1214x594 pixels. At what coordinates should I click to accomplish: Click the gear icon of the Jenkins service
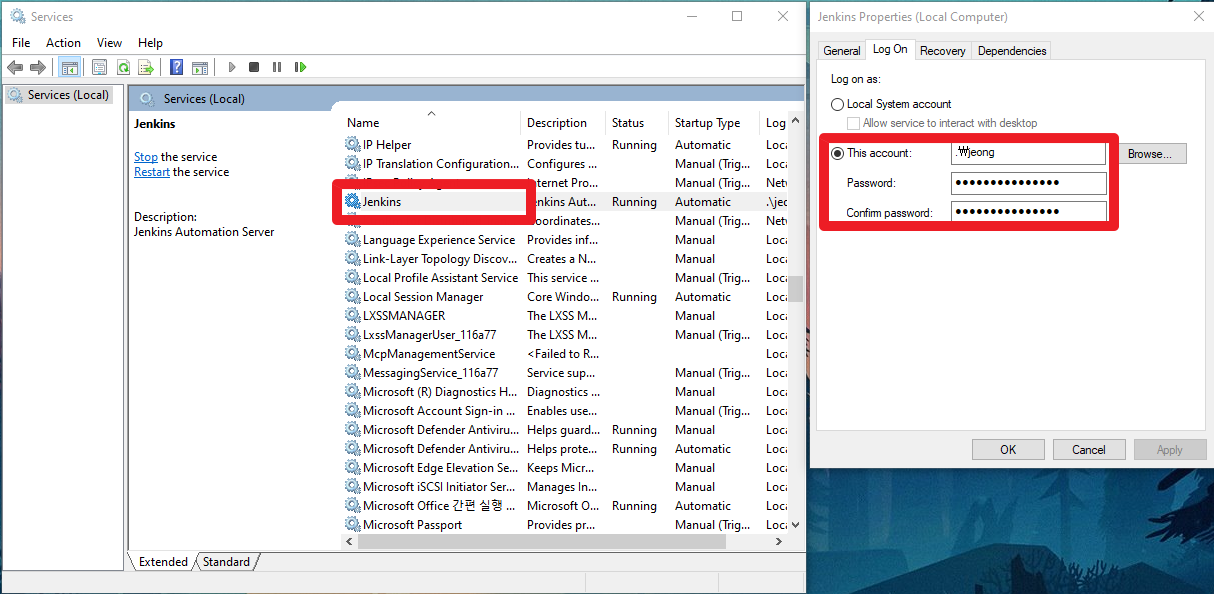[352, 202]
